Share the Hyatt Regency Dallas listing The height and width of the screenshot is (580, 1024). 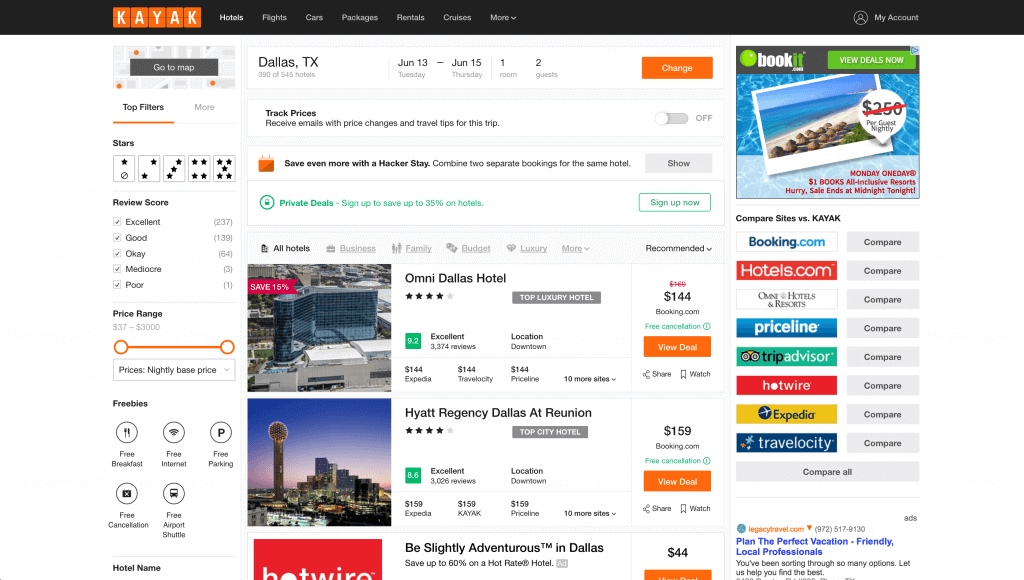(x=656, y=509)
